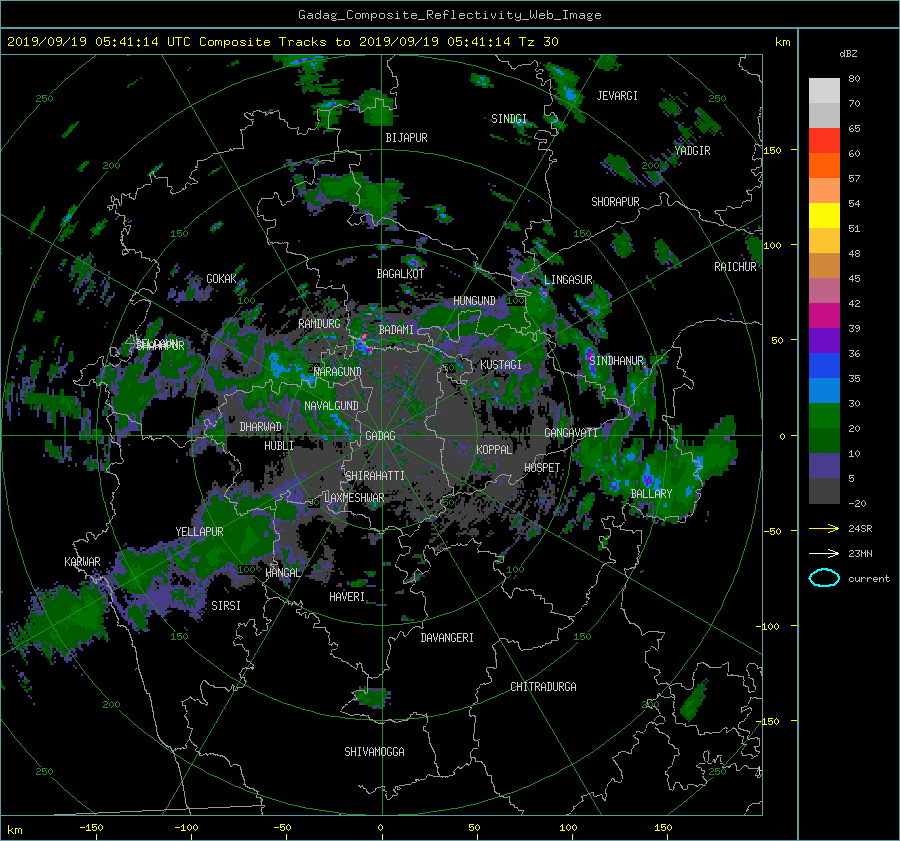Click the GADAG radar center label
The image size is (900, 841).
click(x=380, y=436)
